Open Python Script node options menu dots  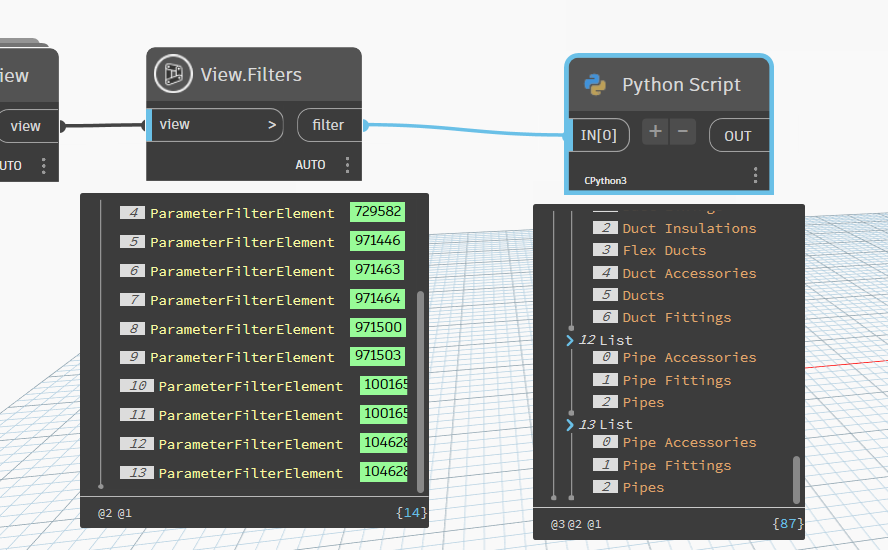pyautogui.click(x=755, y=175)
